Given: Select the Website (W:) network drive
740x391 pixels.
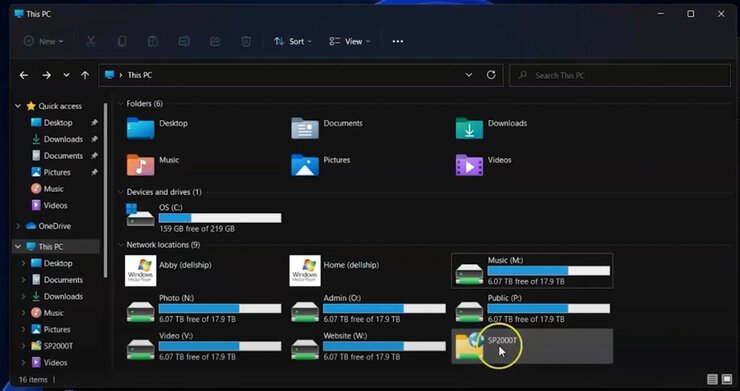Looking at the screenshot, I should point(368,346).
